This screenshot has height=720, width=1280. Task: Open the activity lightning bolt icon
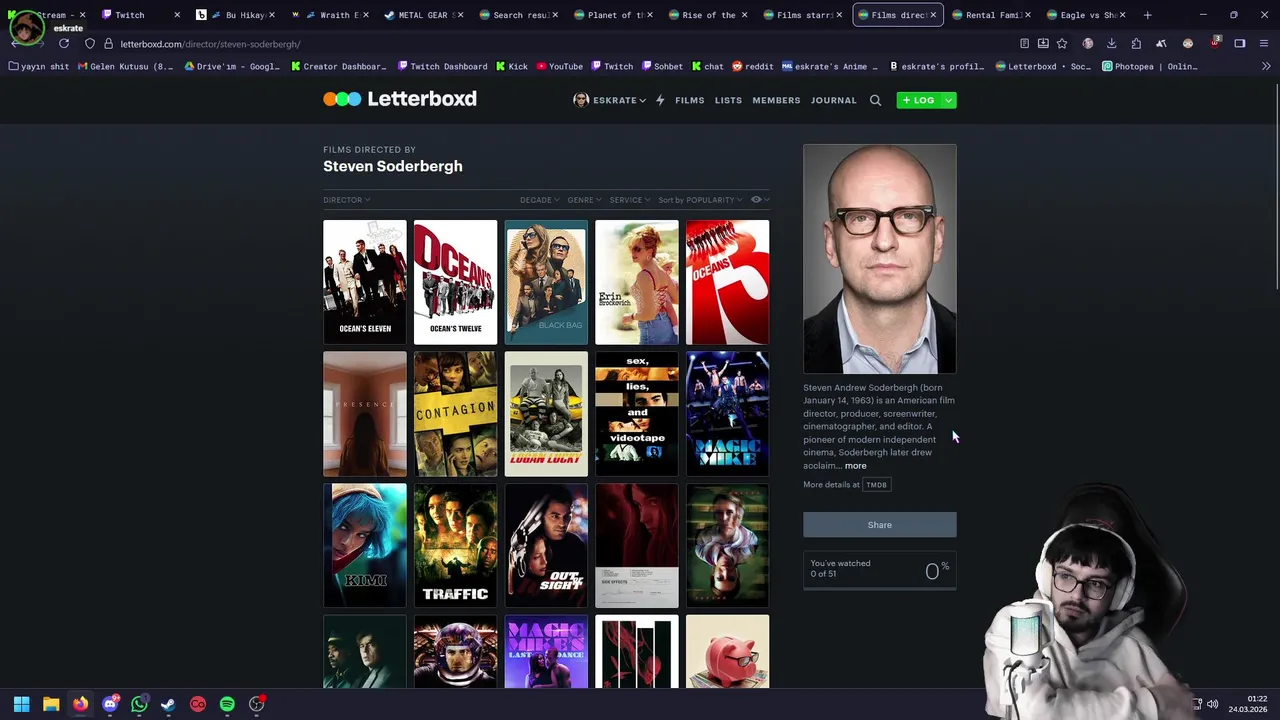tap(660, 100)
